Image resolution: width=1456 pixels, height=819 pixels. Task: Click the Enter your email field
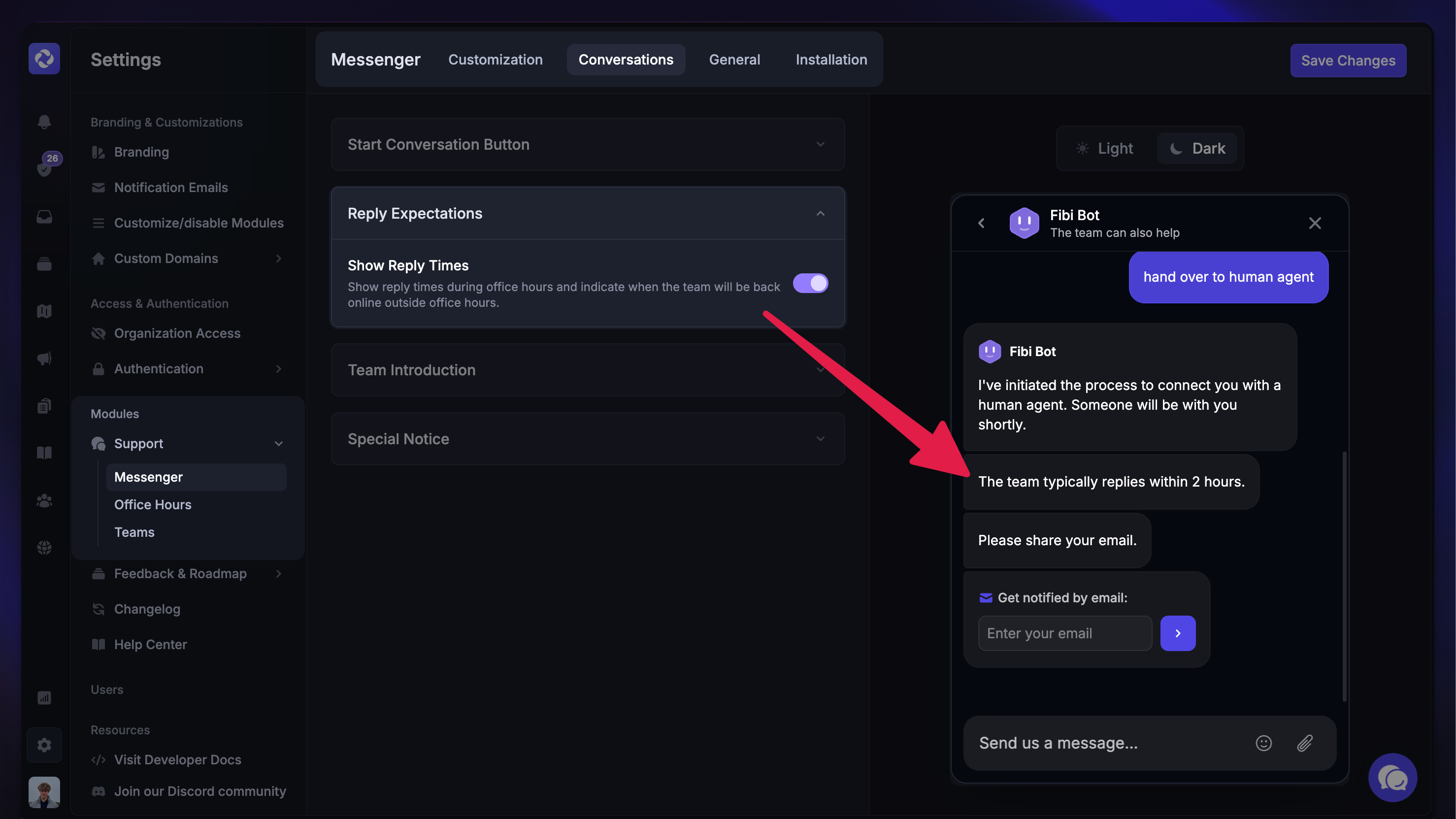pyautogui.click(x=1064, y=633)
